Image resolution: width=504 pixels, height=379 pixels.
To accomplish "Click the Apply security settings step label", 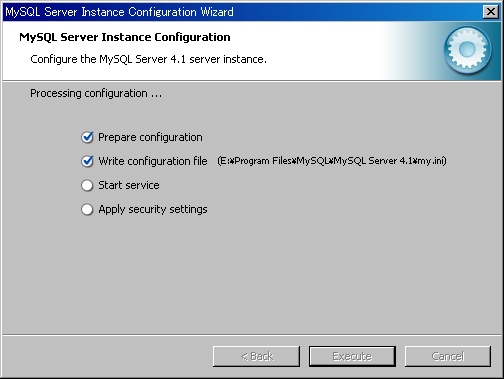I will tap(153, 209).
